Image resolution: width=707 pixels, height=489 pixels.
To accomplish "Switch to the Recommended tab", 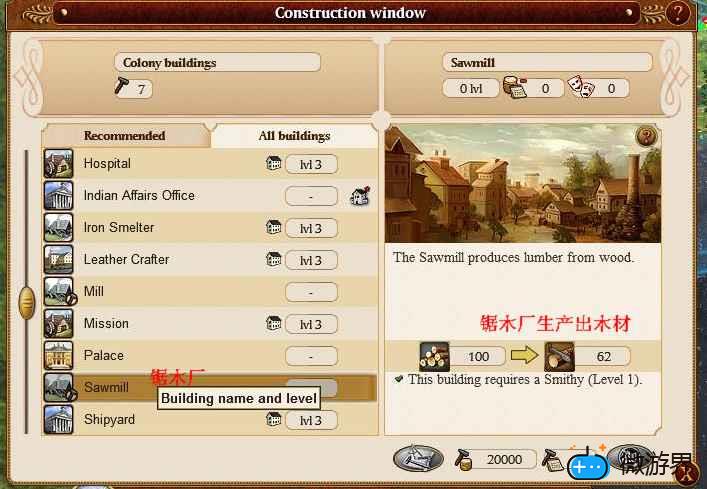I will (x=125, y=136).
